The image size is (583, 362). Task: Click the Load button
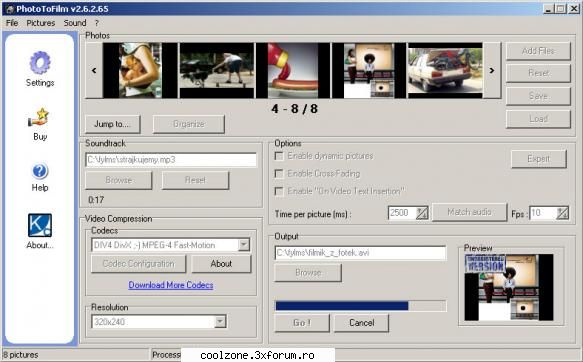(x=538, y=119)
